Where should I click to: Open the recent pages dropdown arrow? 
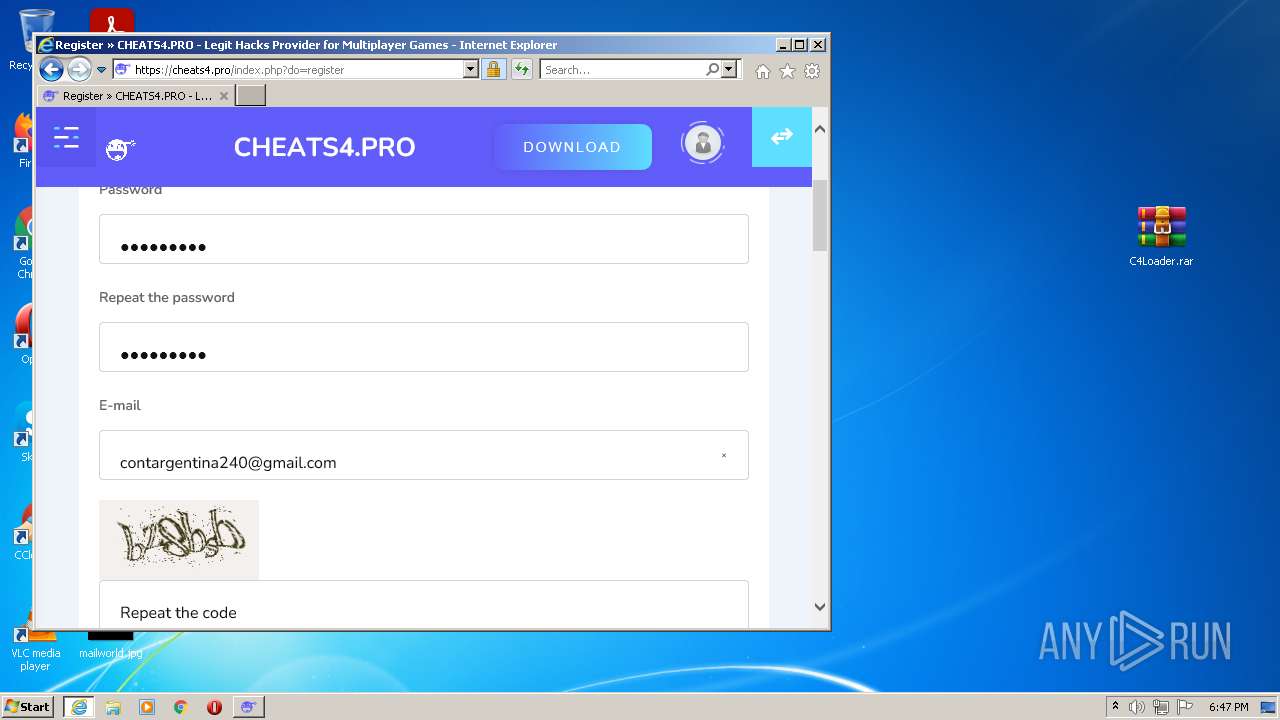[x=101, y=70]
